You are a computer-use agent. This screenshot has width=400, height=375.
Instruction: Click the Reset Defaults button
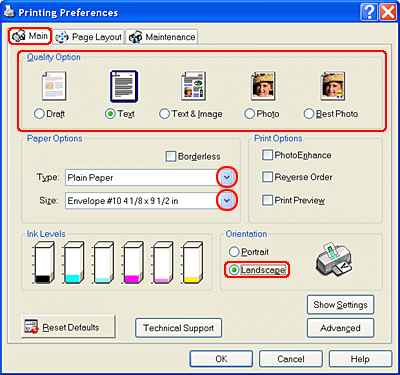[x=68, y=327]
